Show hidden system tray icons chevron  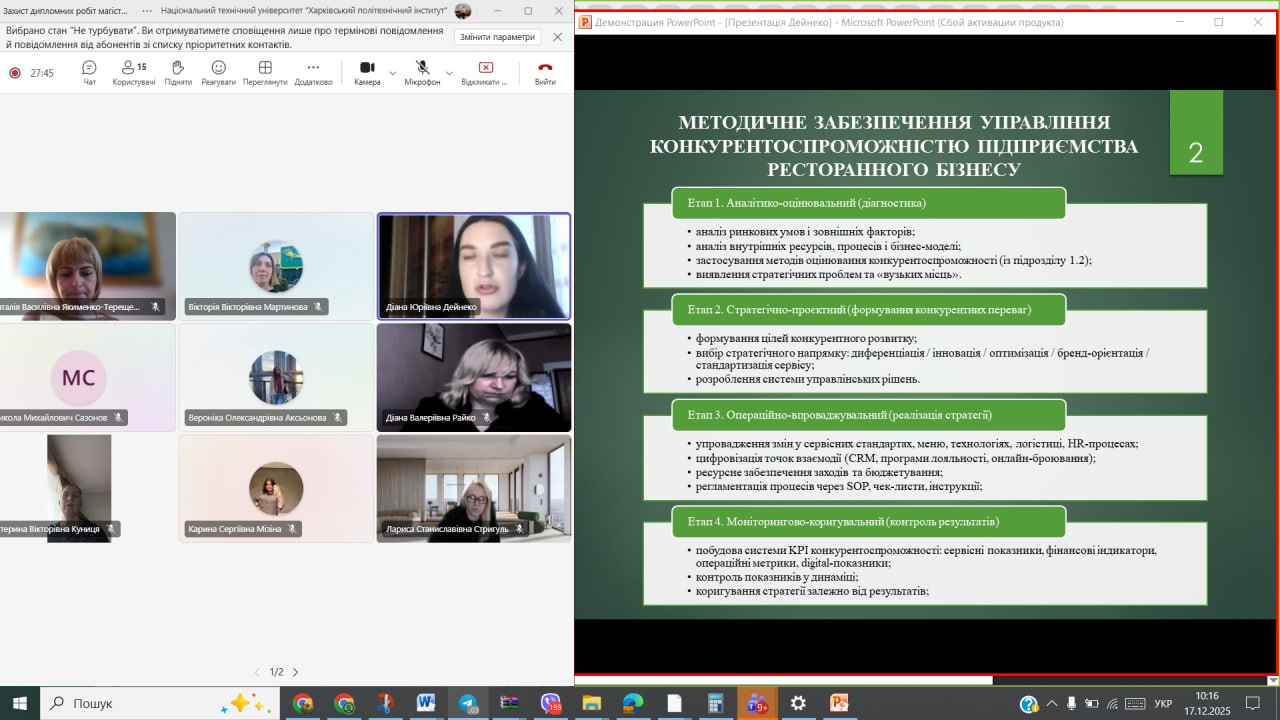click(1051, 703)
